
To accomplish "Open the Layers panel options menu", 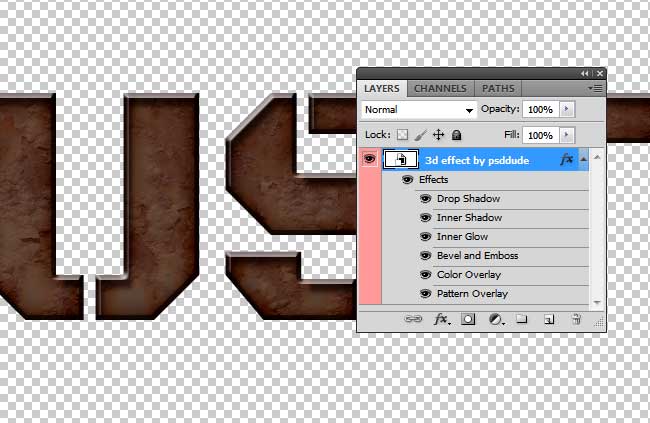I will pyautogui.click(x=595, y=88).
